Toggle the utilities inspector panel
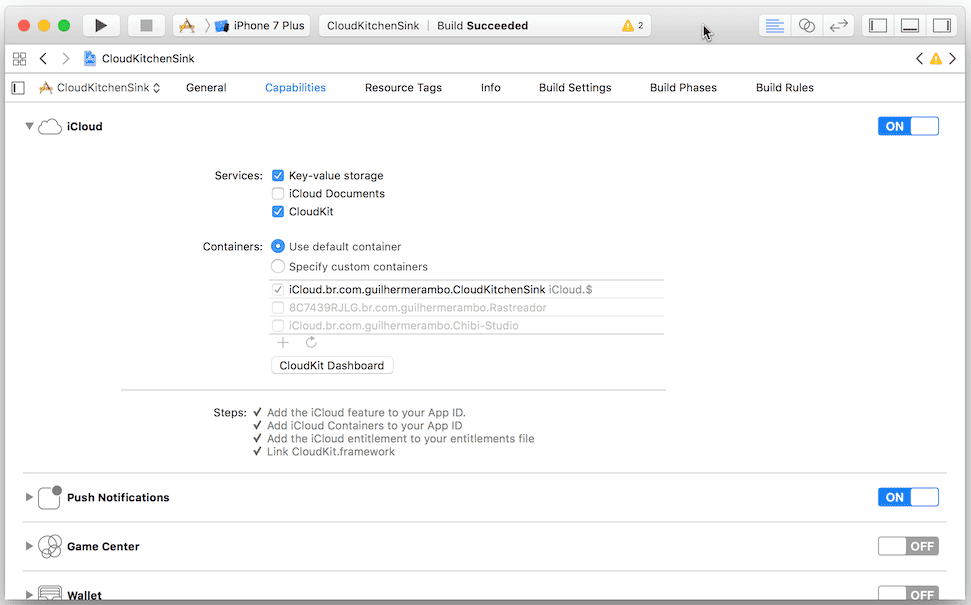 pyautogui.click(x=942, y=25)
